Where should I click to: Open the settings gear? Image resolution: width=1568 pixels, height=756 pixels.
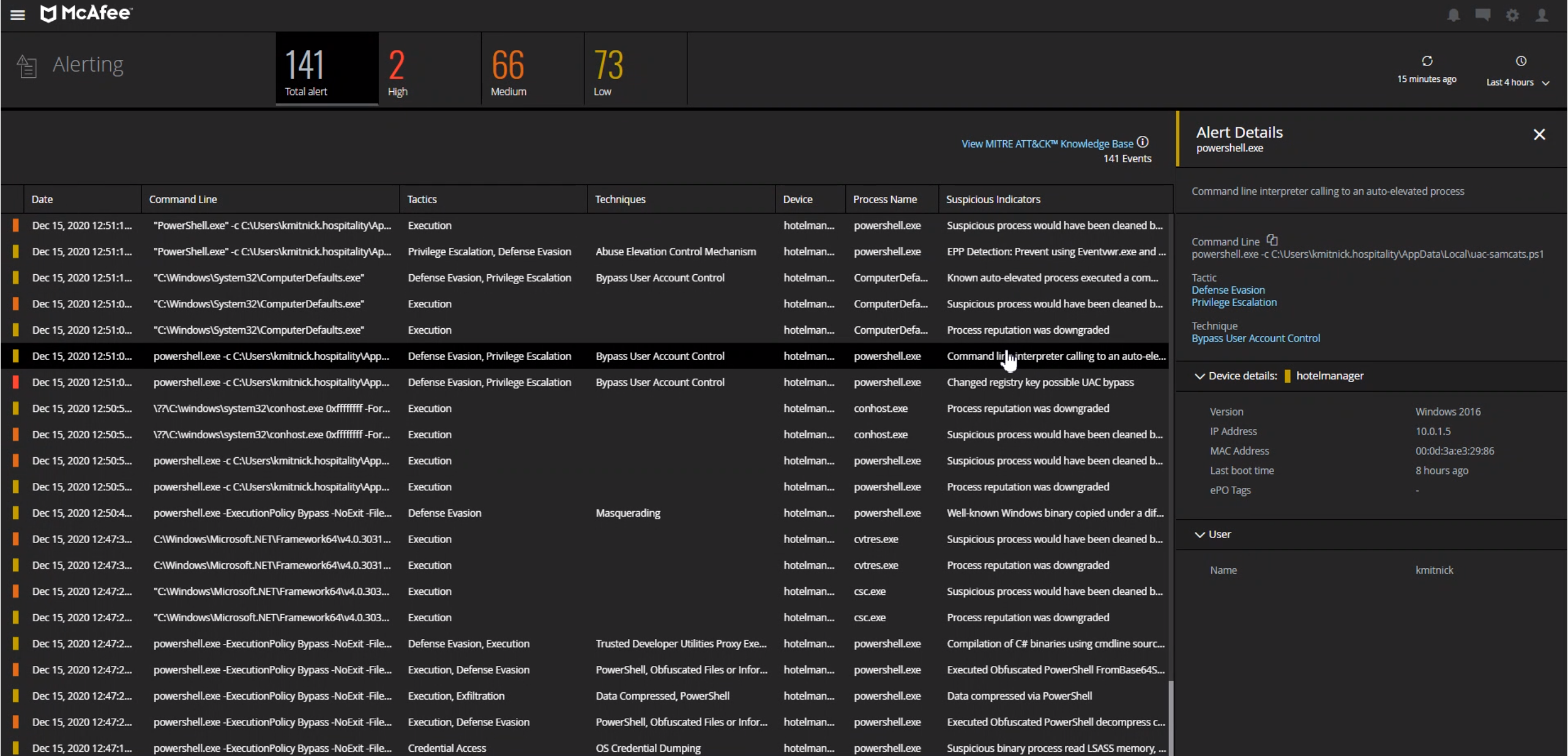point(1512,15)
